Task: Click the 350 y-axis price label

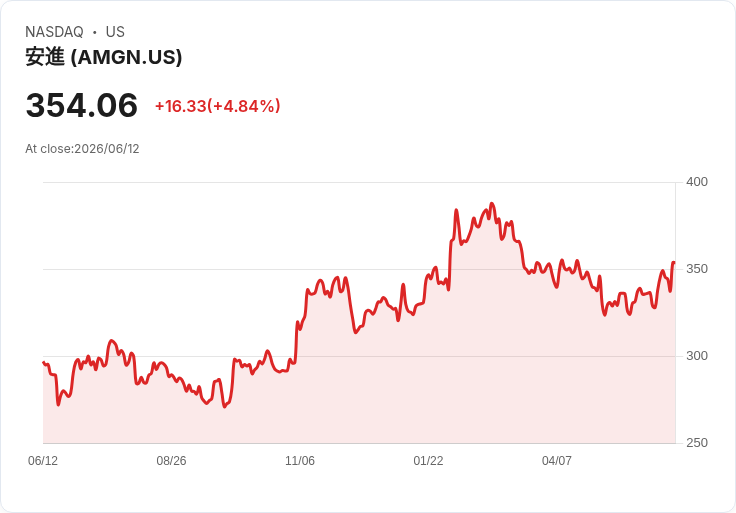Action: (697, 269)
